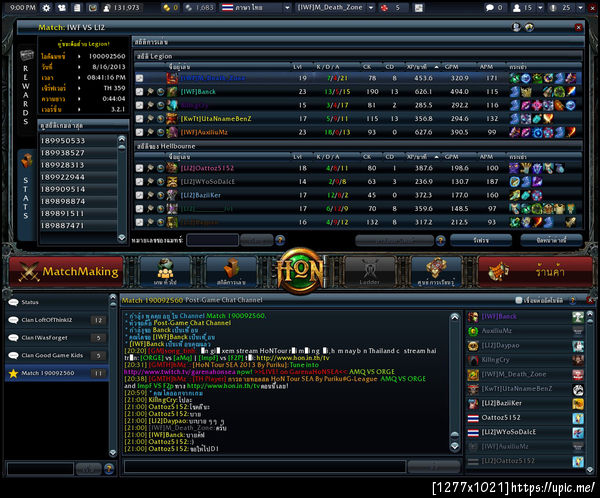The width and height of the screenshot is (600, 498).
Task: Click the central HoN logo emblem
Action: 300,271
